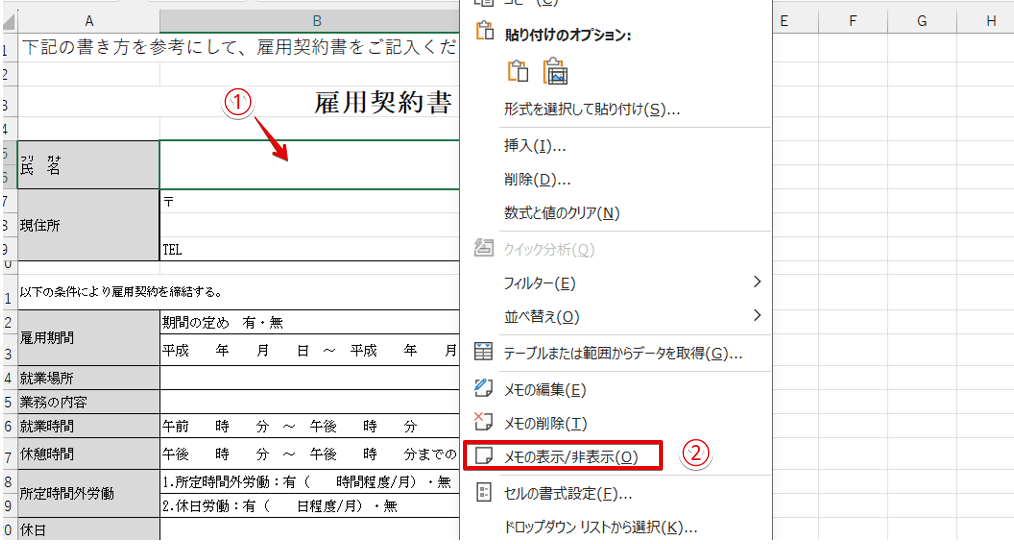Select column H header

pyautogui.click(x=985, y=21)
